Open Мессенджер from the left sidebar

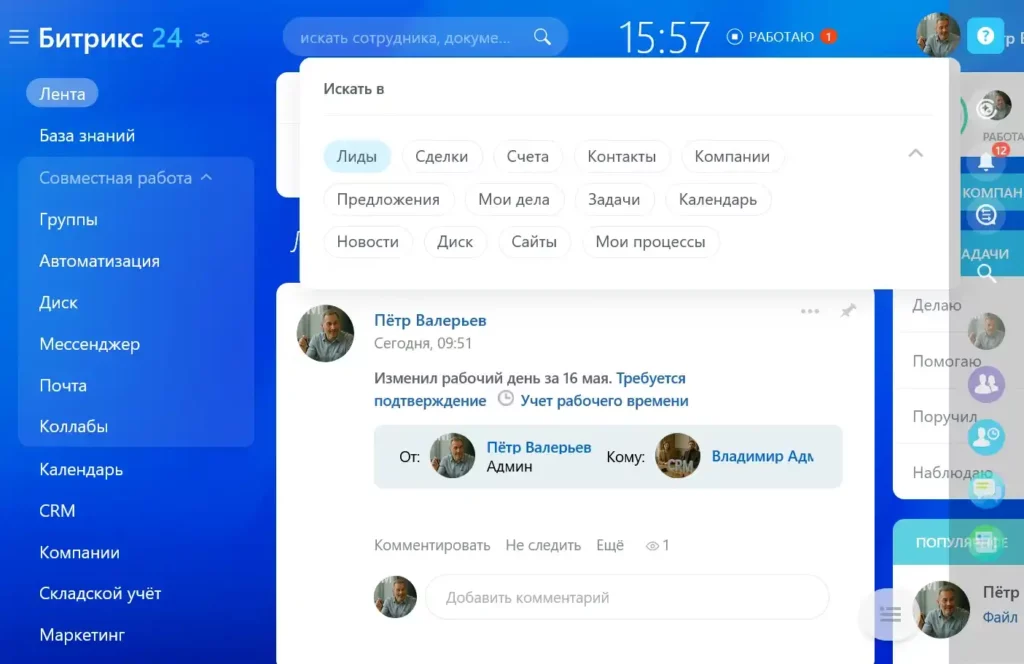pyautogui.click(x=89, y=344)
